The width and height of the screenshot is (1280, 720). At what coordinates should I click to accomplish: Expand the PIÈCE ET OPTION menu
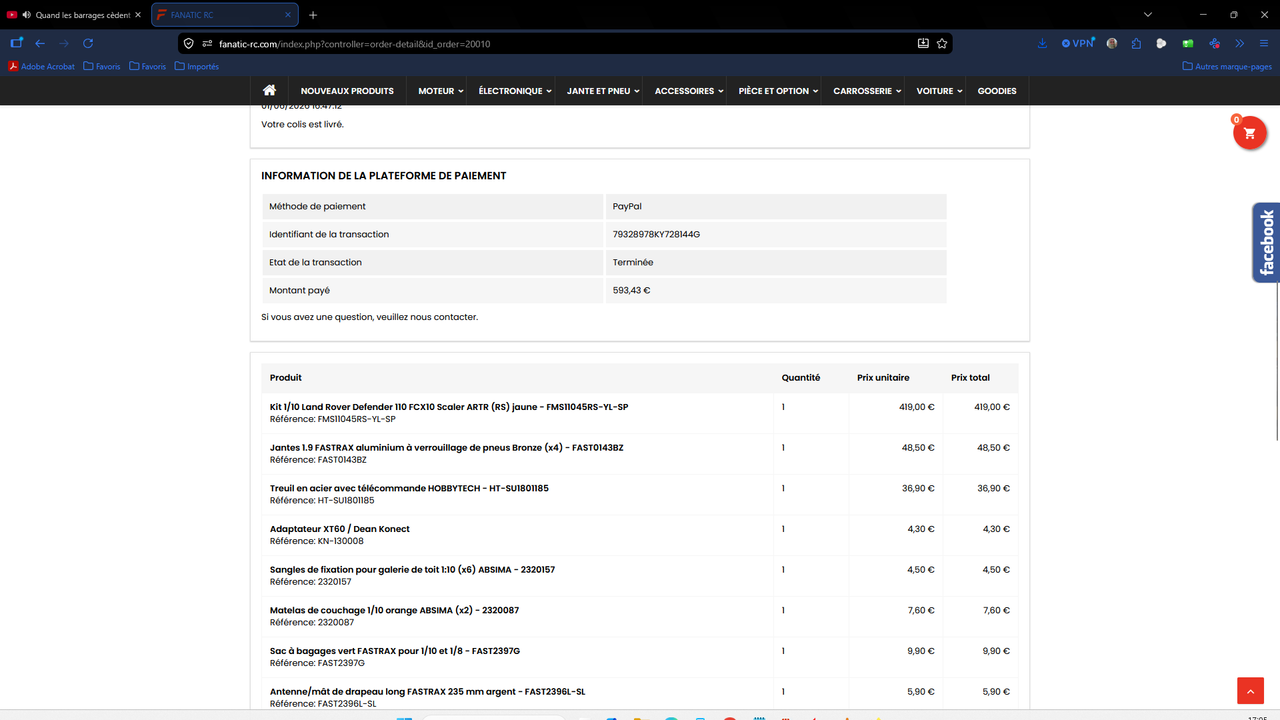coord(778,91)
